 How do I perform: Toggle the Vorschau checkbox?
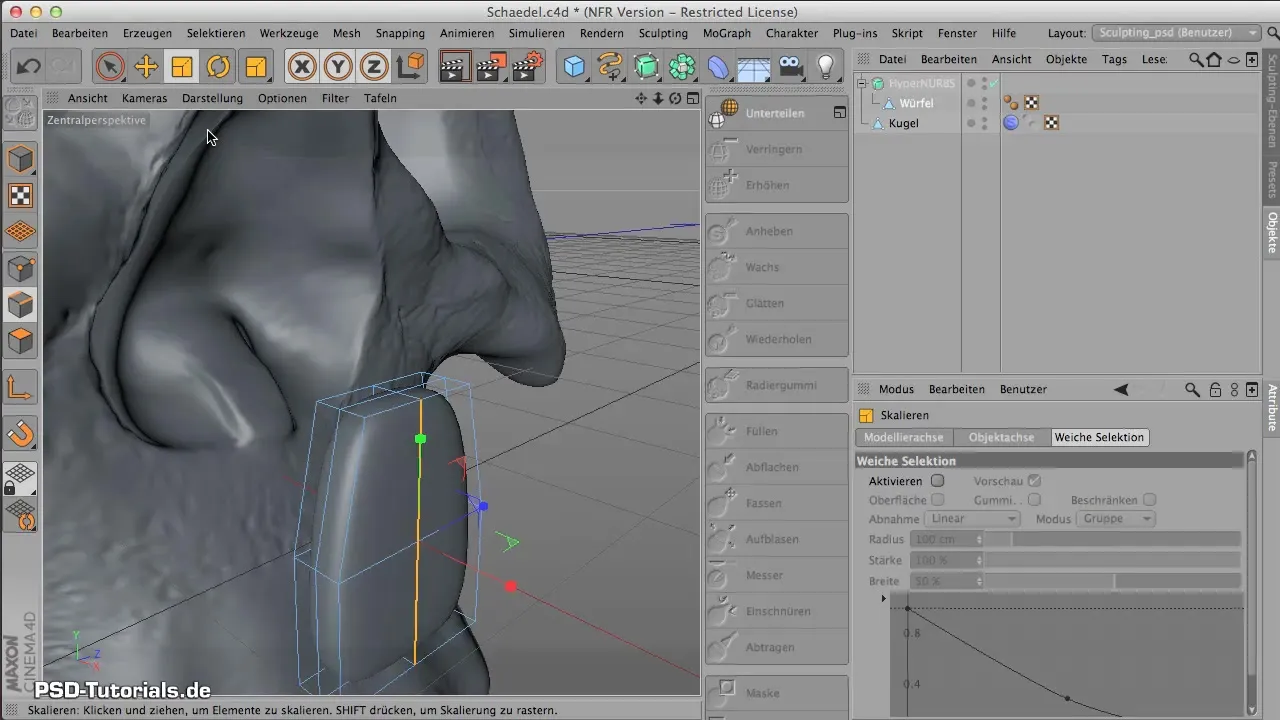point(1034,481)
